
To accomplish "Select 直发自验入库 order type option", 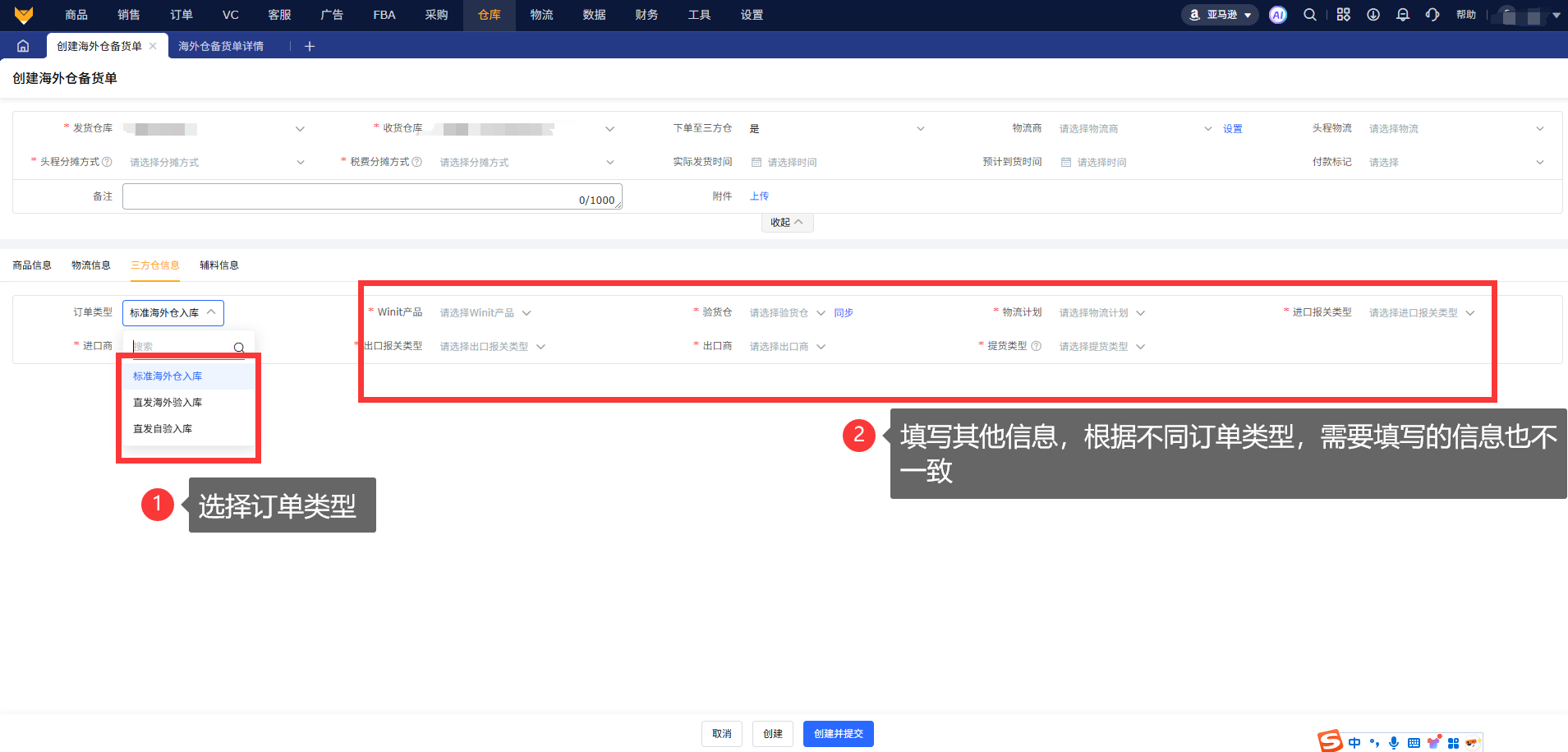I will tap(188, 429).
